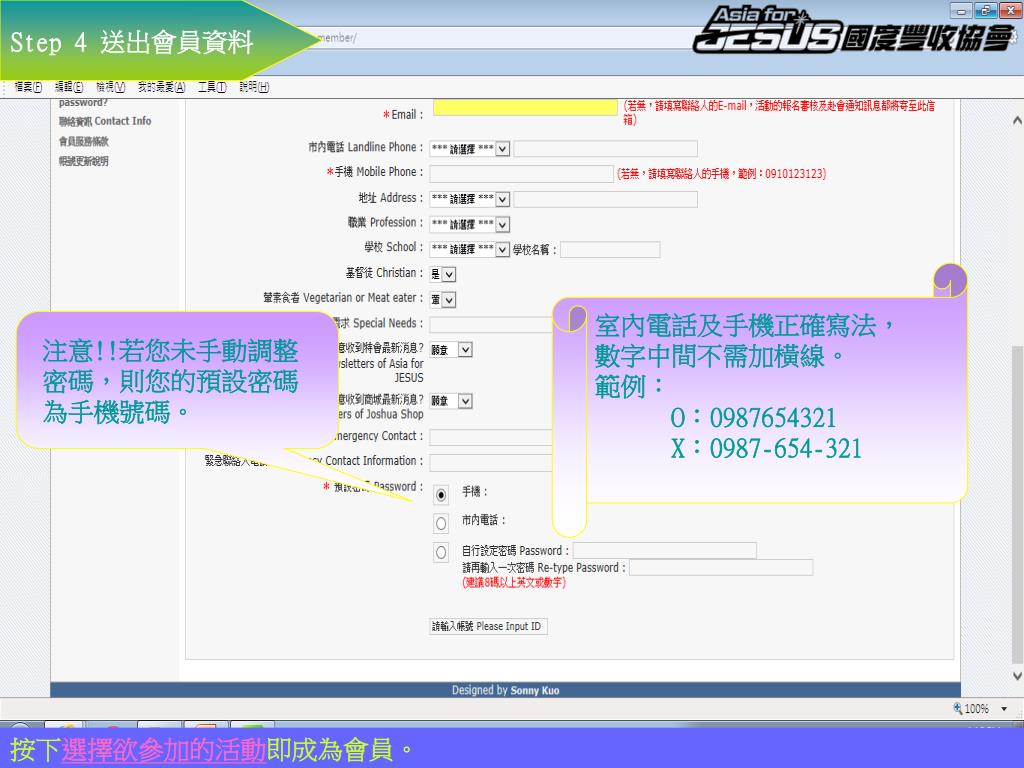
Task: Choose 自行設定密碼 Password radio button
Action: [x=441, y=553]
